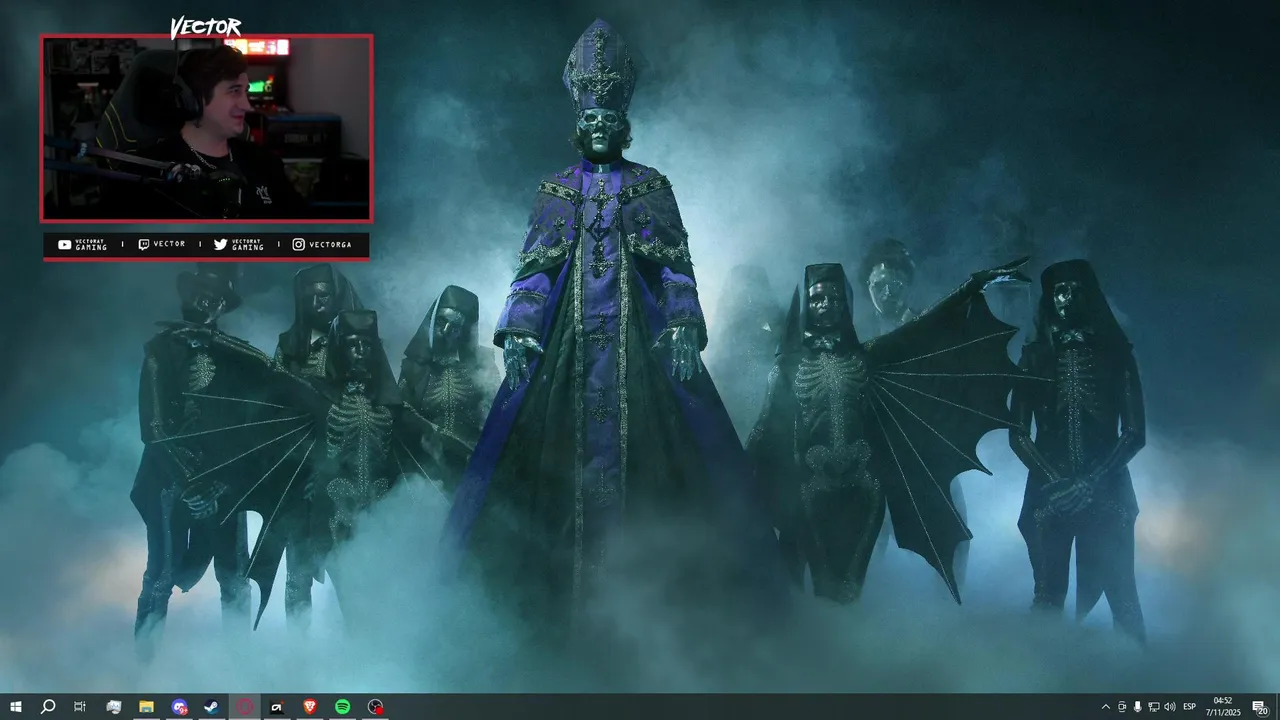
Task: Open network status tray icon
Action: (x=1154, y=707)
